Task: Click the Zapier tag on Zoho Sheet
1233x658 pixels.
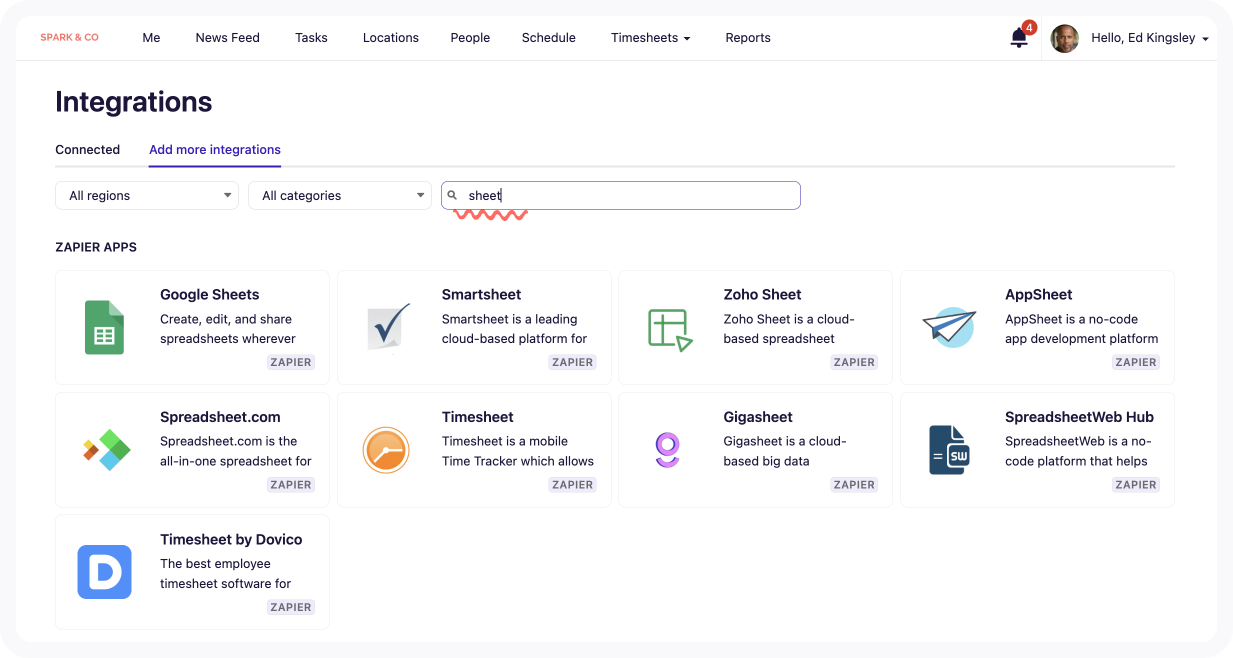Action: click(x=855, y=362)
